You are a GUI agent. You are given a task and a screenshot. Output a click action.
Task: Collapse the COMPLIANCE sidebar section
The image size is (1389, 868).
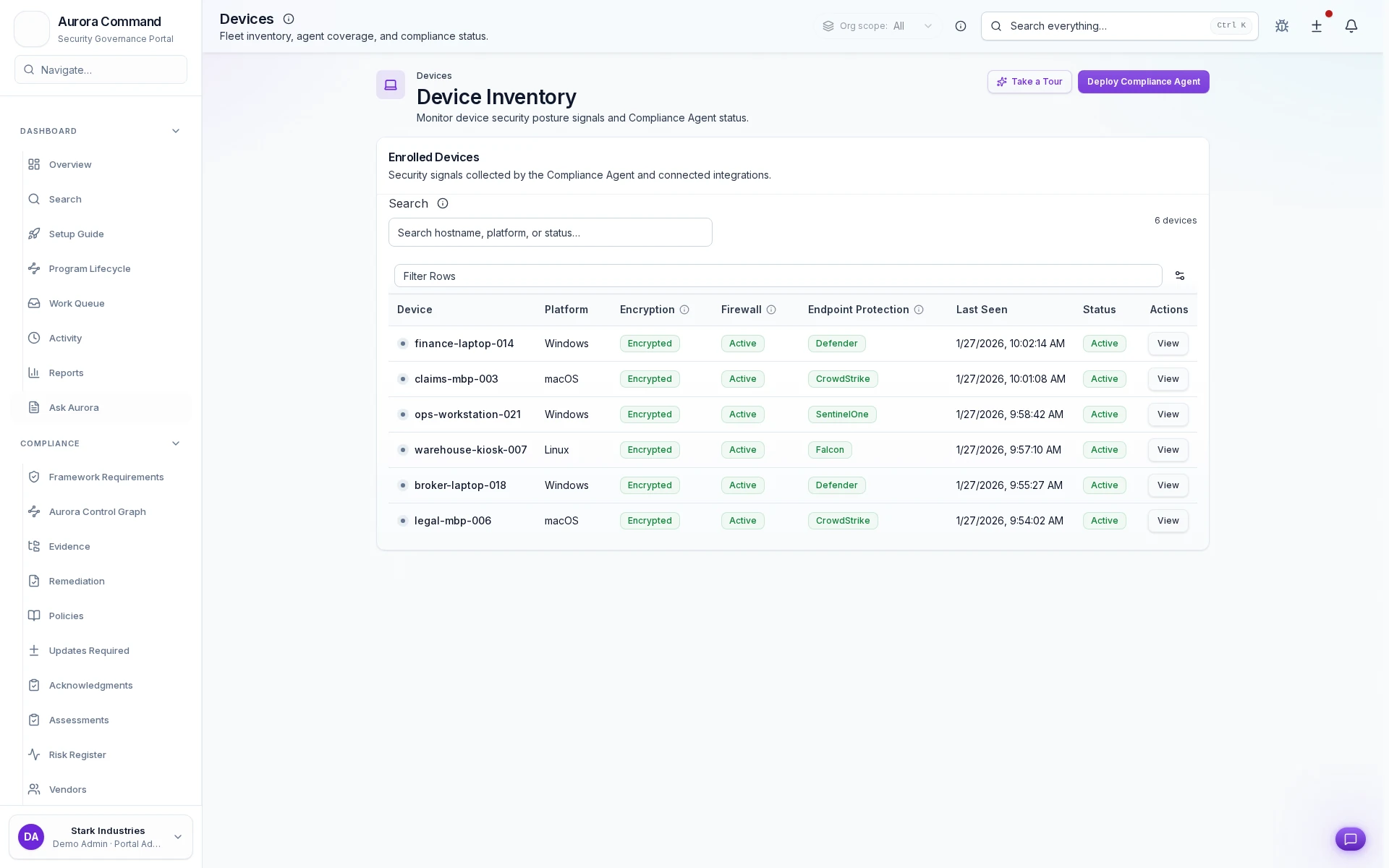tap(175, 443)
